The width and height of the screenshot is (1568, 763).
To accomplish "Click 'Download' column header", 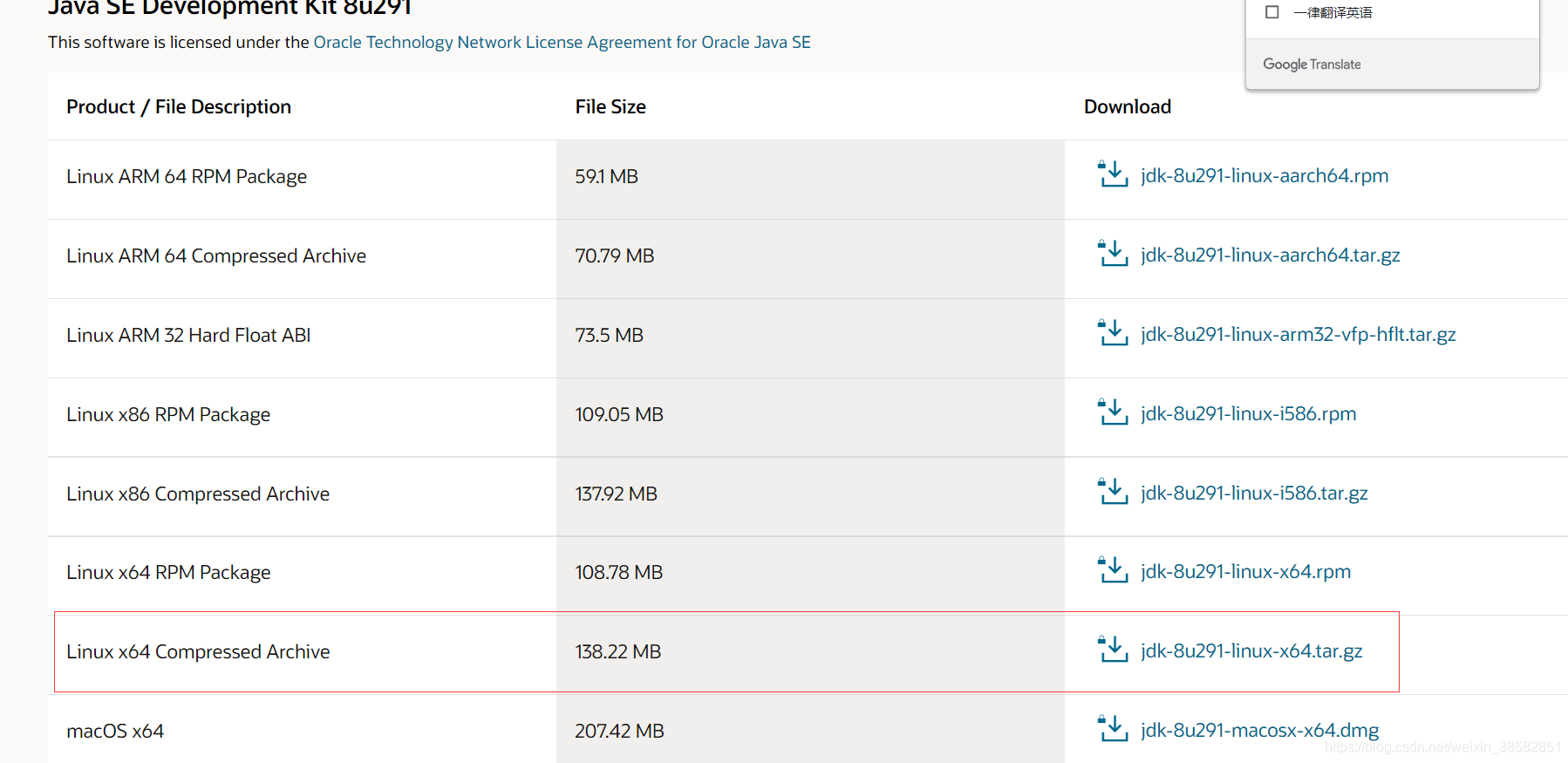I will 1128,106.
